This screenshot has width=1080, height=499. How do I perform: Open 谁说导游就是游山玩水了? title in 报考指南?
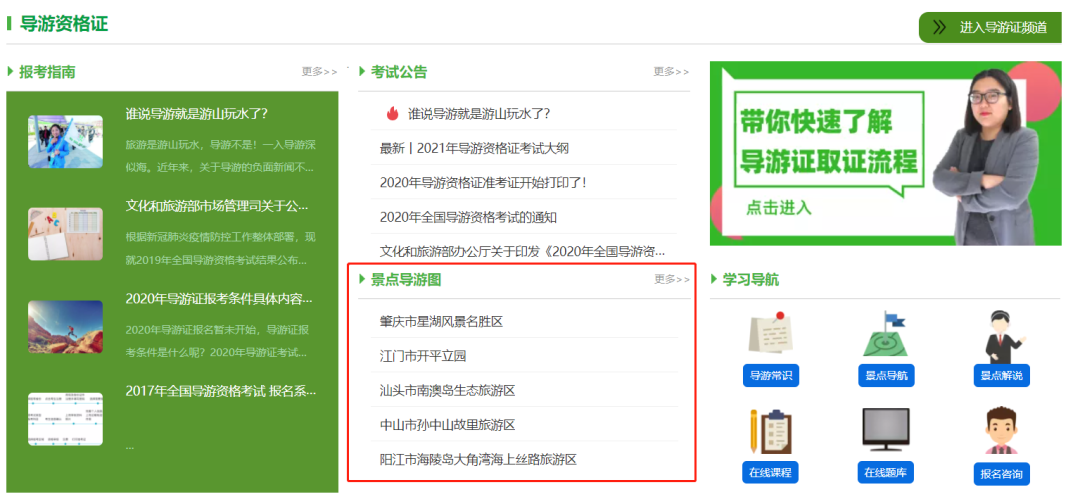click(x=196, y=114)
